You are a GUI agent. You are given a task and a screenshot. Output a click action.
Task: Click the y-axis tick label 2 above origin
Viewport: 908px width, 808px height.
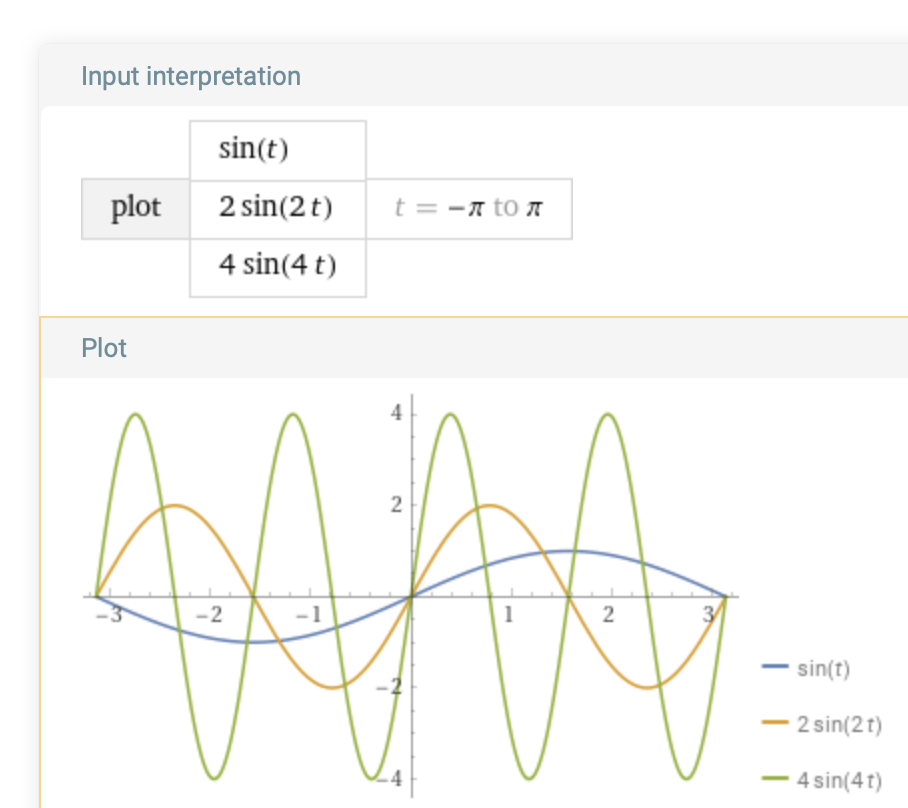tap(396, 505)
